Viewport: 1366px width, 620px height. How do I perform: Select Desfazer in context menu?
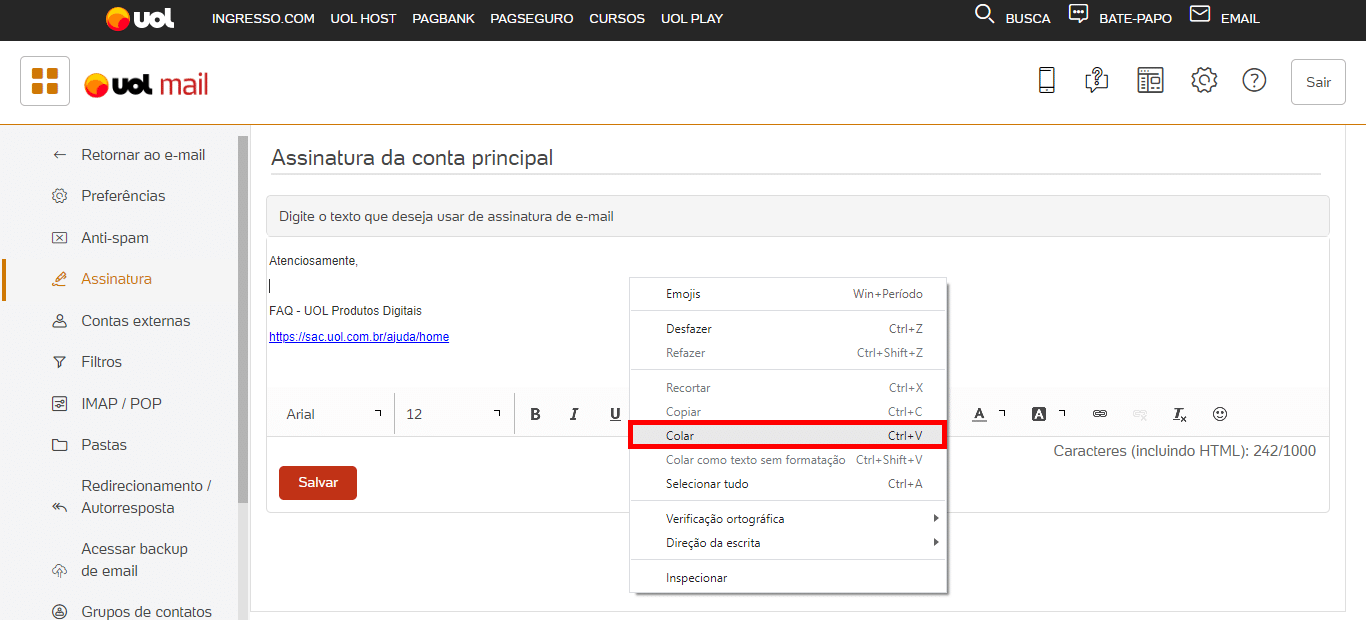(788, 329)
